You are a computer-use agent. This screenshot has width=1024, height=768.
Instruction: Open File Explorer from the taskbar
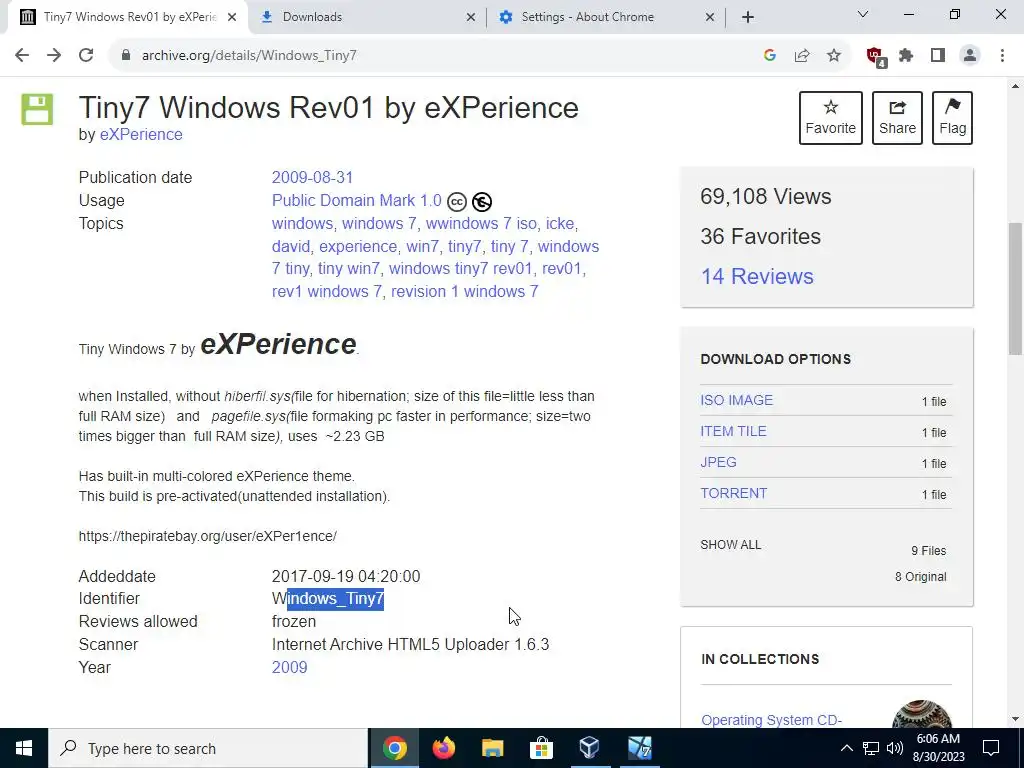[x=492, y=748]
